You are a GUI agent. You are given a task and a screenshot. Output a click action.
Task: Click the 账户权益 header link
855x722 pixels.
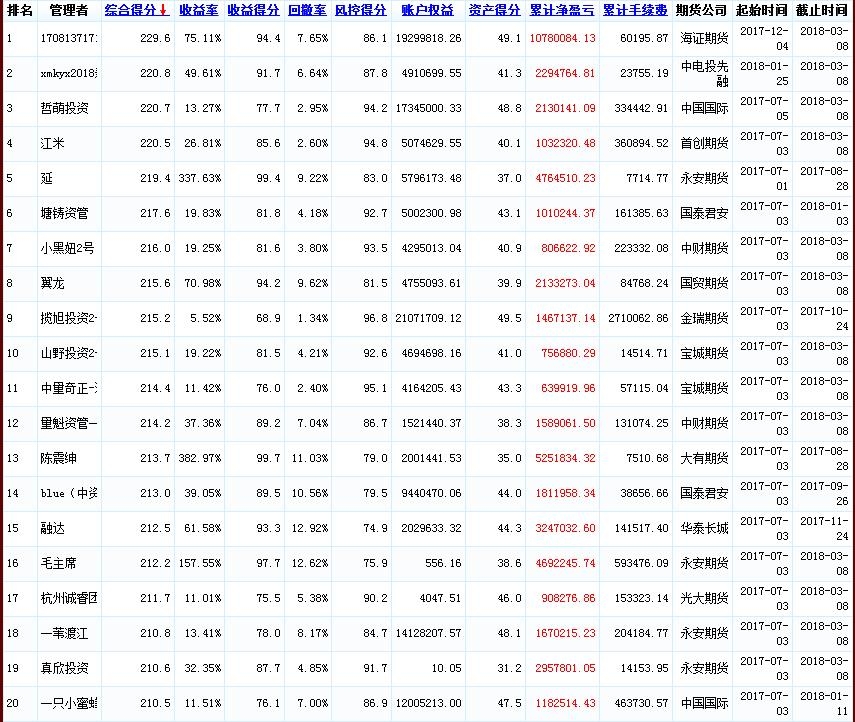427,10
